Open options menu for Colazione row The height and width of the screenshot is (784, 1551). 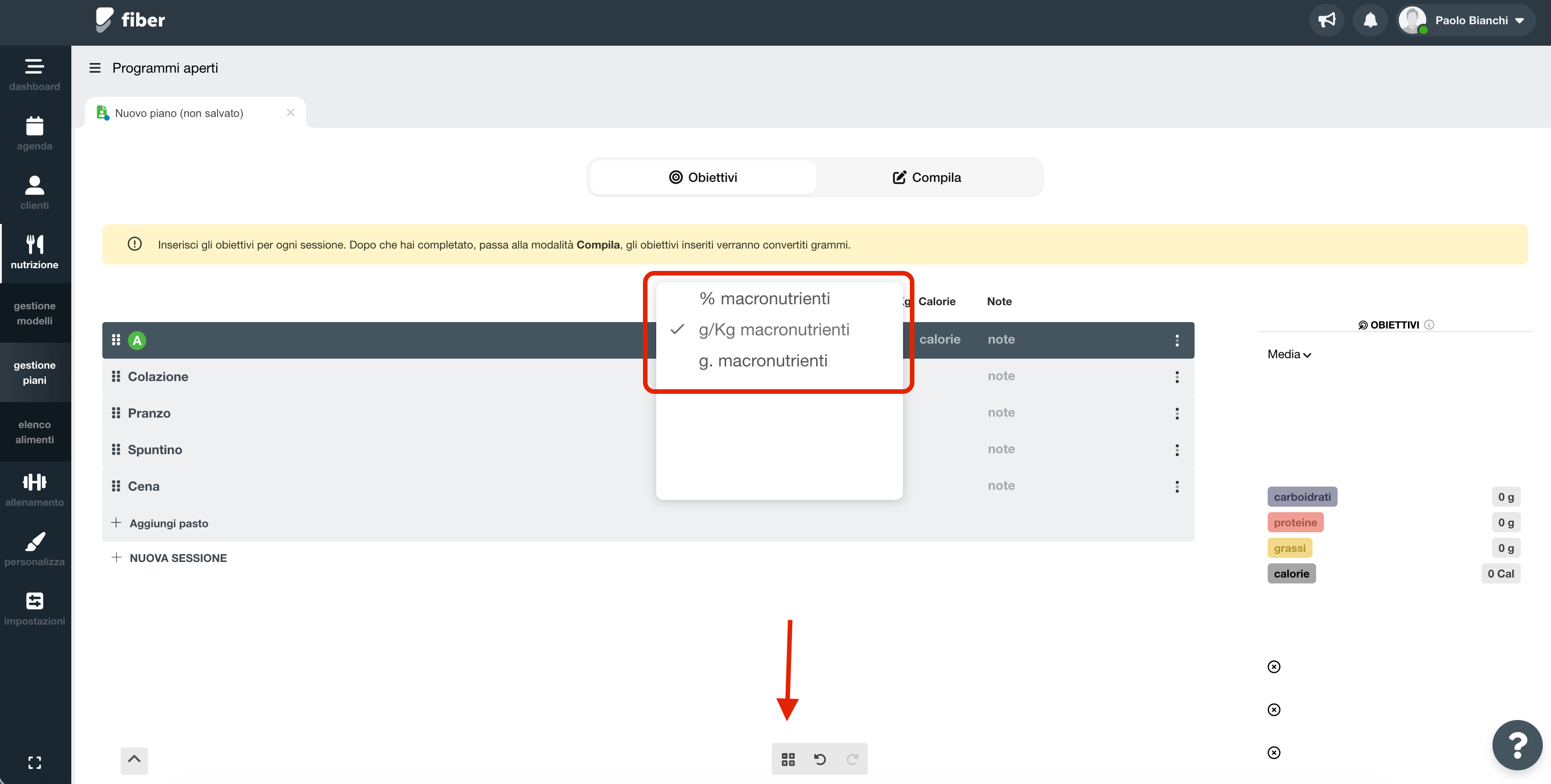click(x=1177, y=377)
